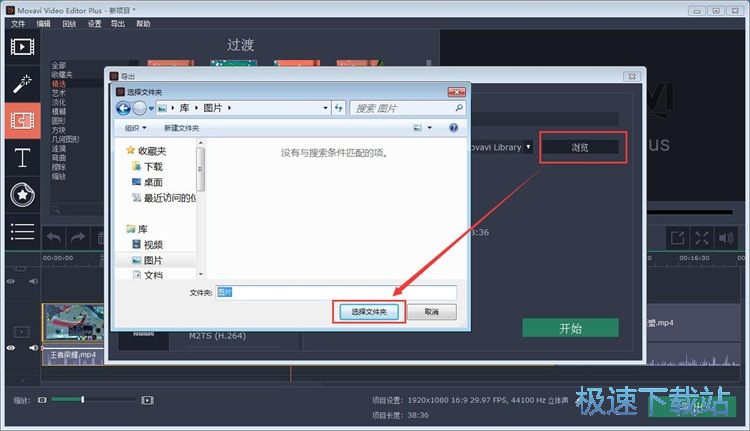Screen dimensions: 750x431
Task: Open the 回放 menu
Action: coord(69,23)
